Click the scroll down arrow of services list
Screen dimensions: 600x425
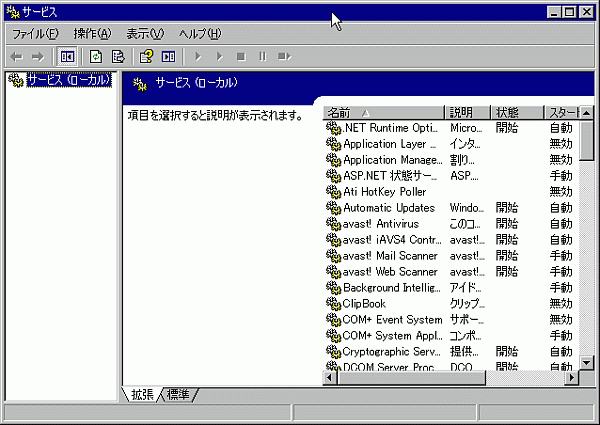point(587,362)
